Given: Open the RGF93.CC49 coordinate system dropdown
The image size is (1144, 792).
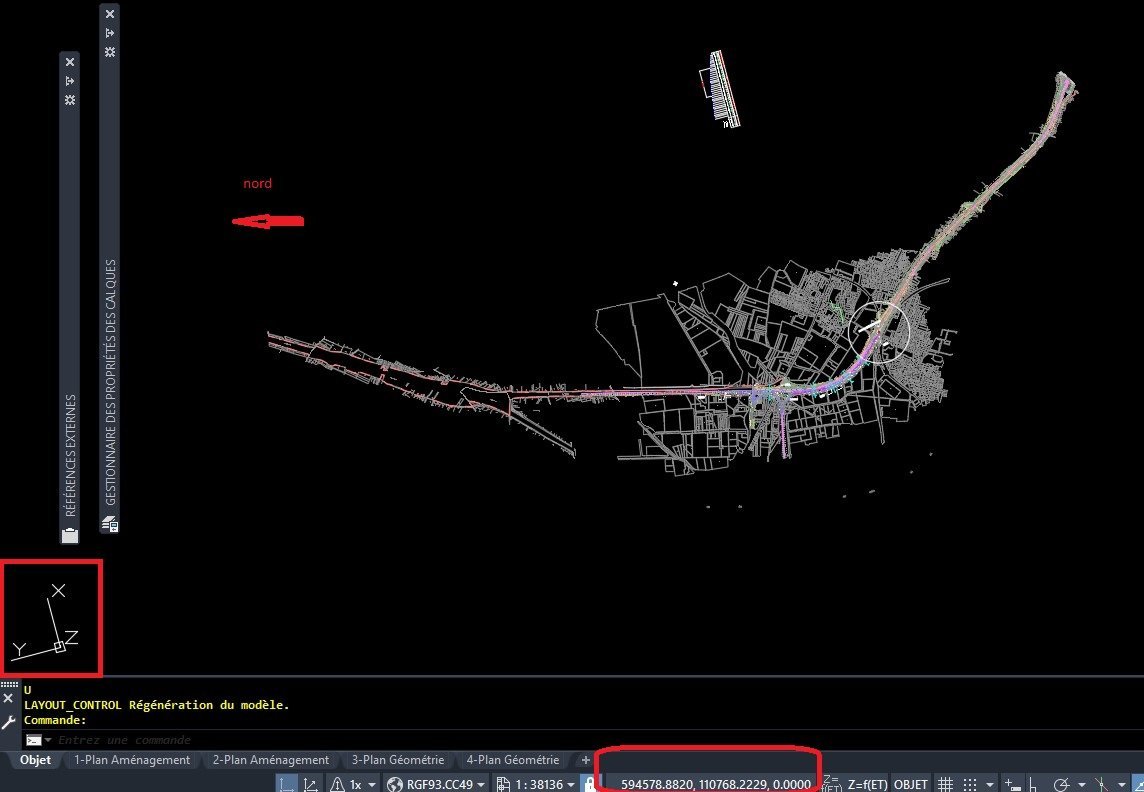Looking at the screenshot, I should point(436,784).
